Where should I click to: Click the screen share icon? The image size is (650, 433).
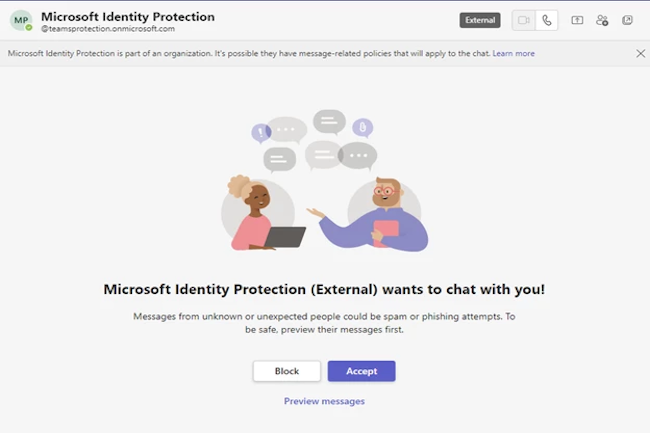[x=577, y=20]
